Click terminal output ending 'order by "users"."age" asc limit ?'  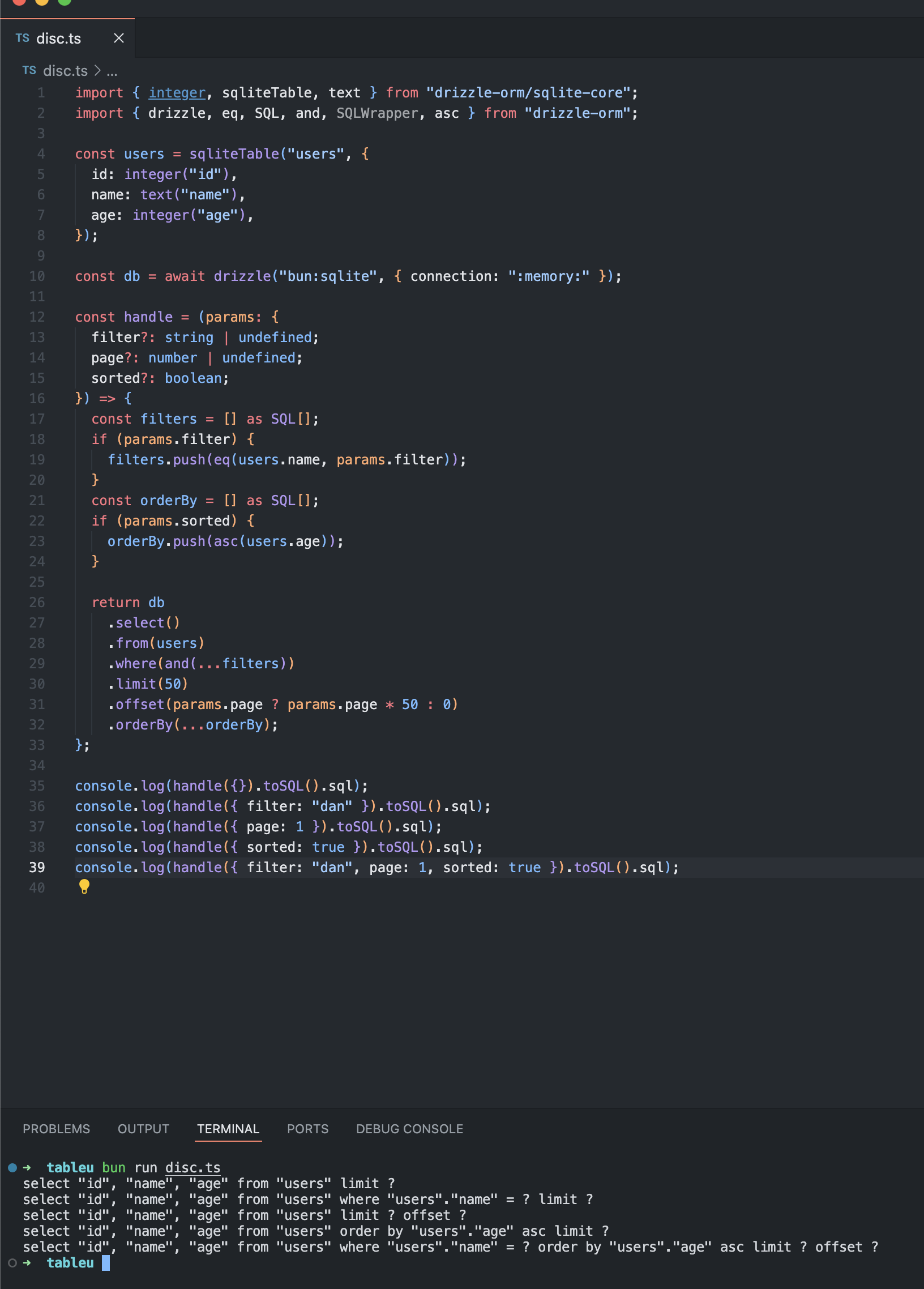pos(316,1231)
